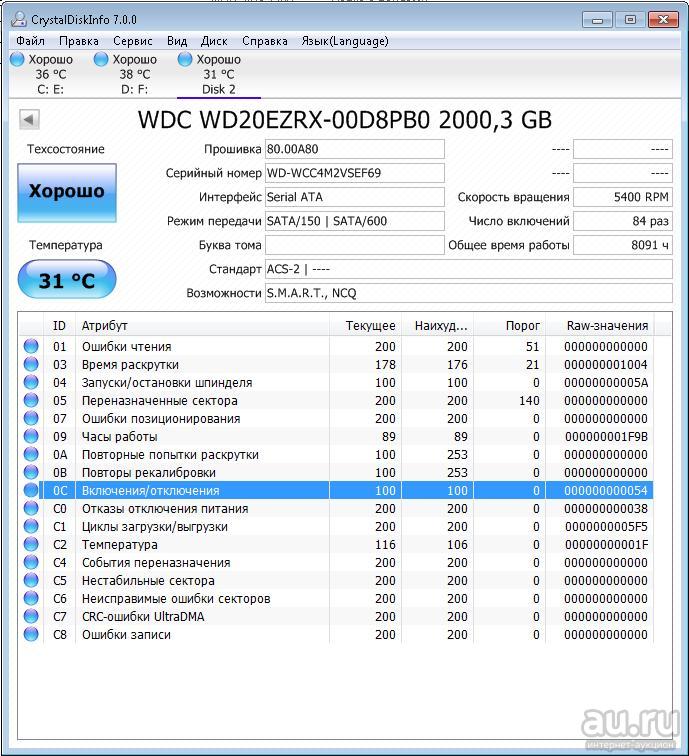Select the CRC-ошибки UltraDMA attribute text
This screenshot has height=756, width=689.
[x=143, y=616]
